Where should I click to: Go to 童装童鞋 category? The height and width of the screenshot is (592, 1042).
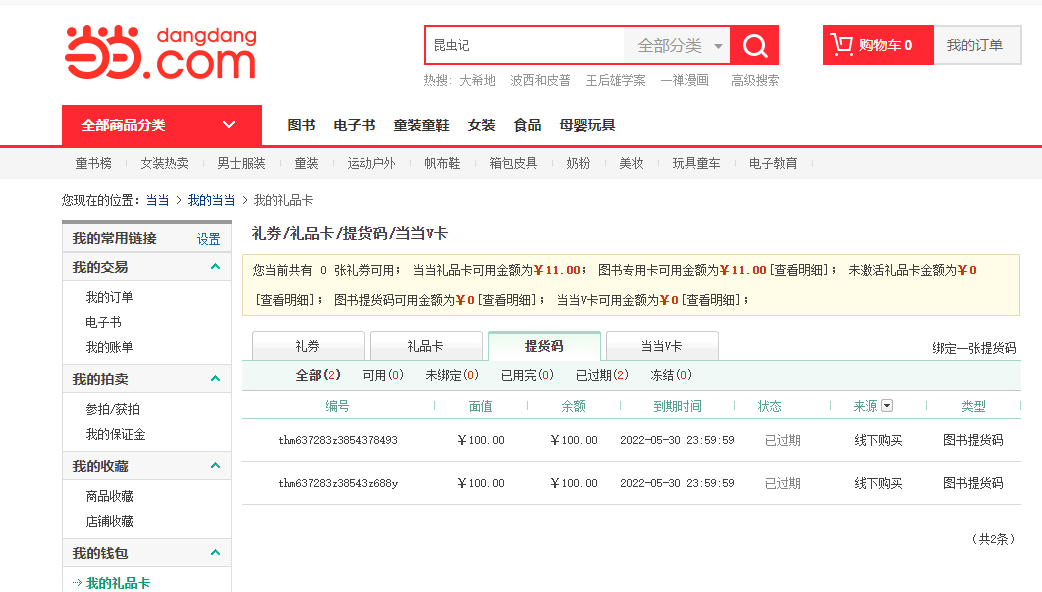pyautogui.click(x=421, y=125)
